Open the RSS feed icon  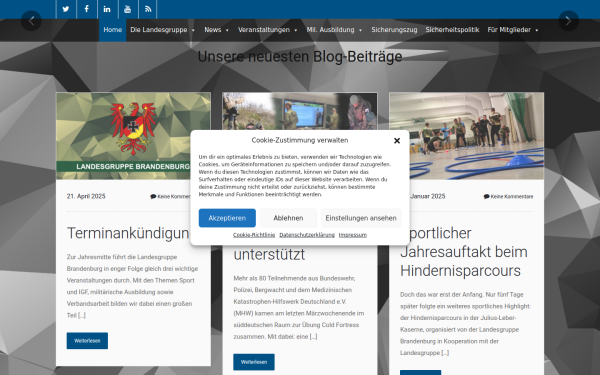click(x=148, y=9)
